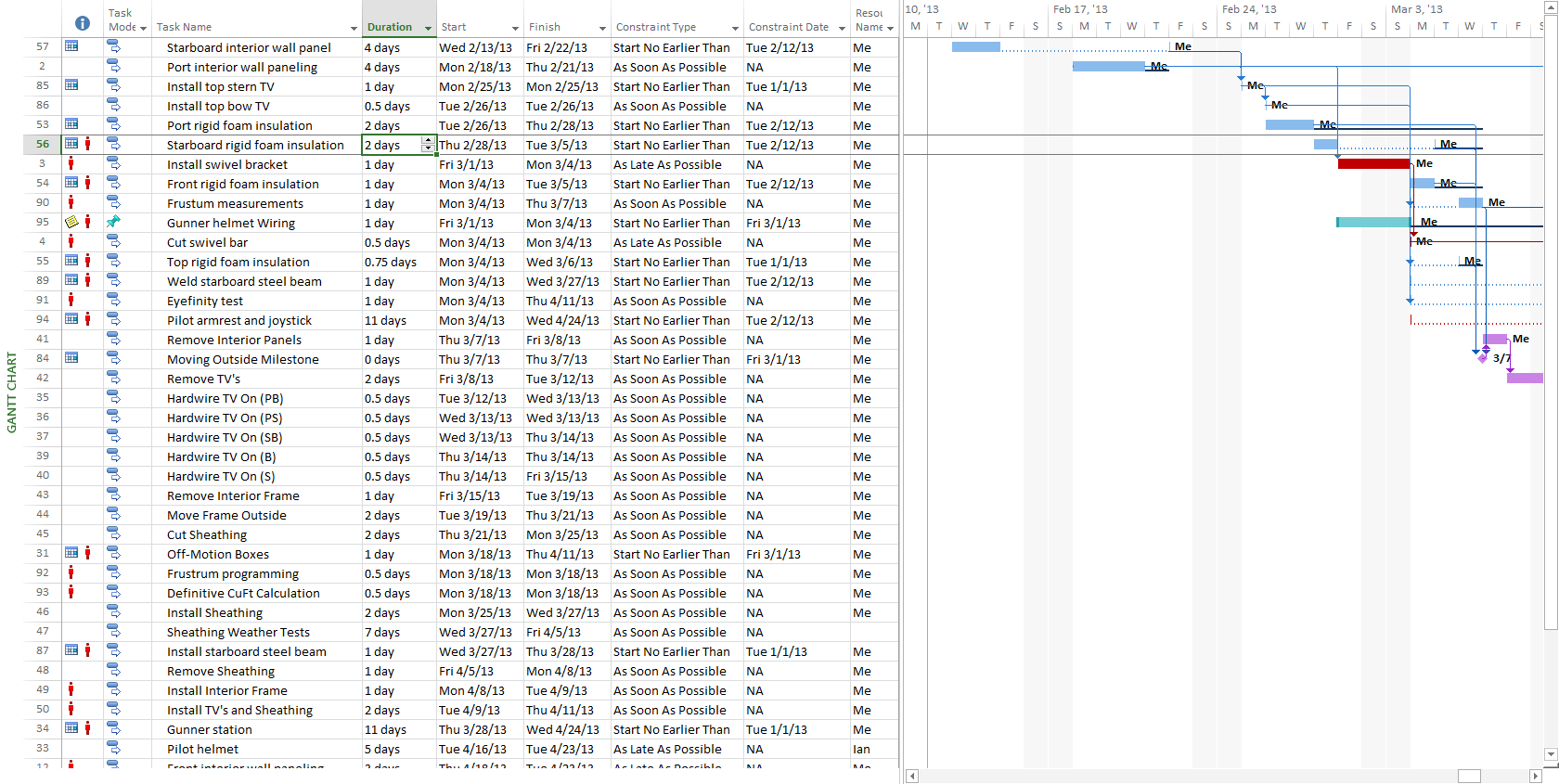This screenshot has width=1559, height=784.
Task: Click the overallocation icon for Install TV's and Sheathing
Action: click(x=71, y=709)
